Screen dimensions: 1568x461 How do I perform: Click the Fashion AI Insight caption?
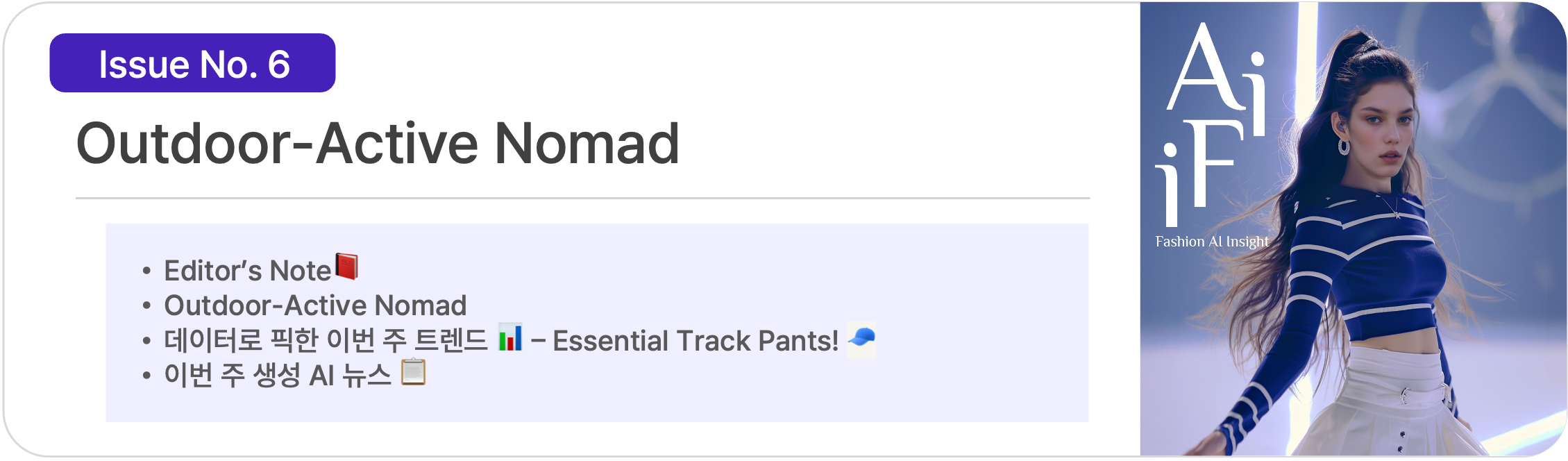(1211, 242)
